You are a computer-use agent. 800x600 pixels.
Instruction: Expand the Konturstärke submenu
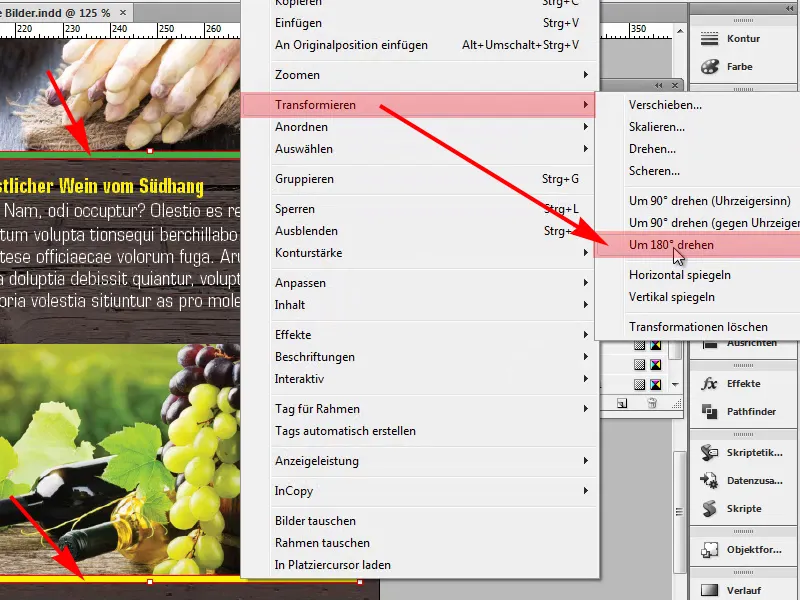(419, 253)
